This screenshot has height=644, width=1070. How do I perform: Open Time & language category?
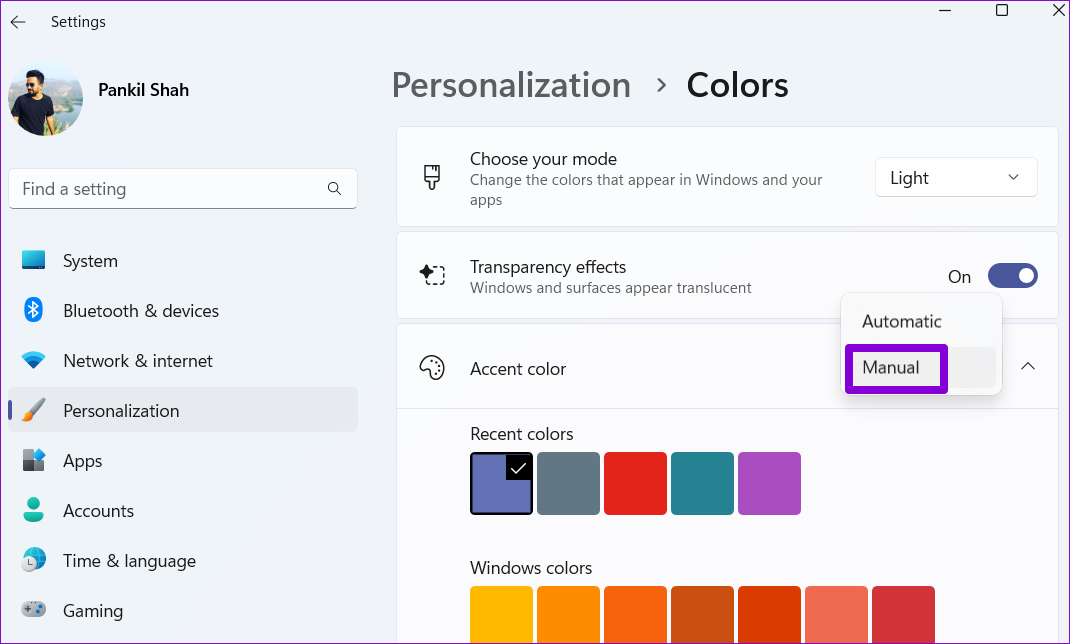coord(183,560)
